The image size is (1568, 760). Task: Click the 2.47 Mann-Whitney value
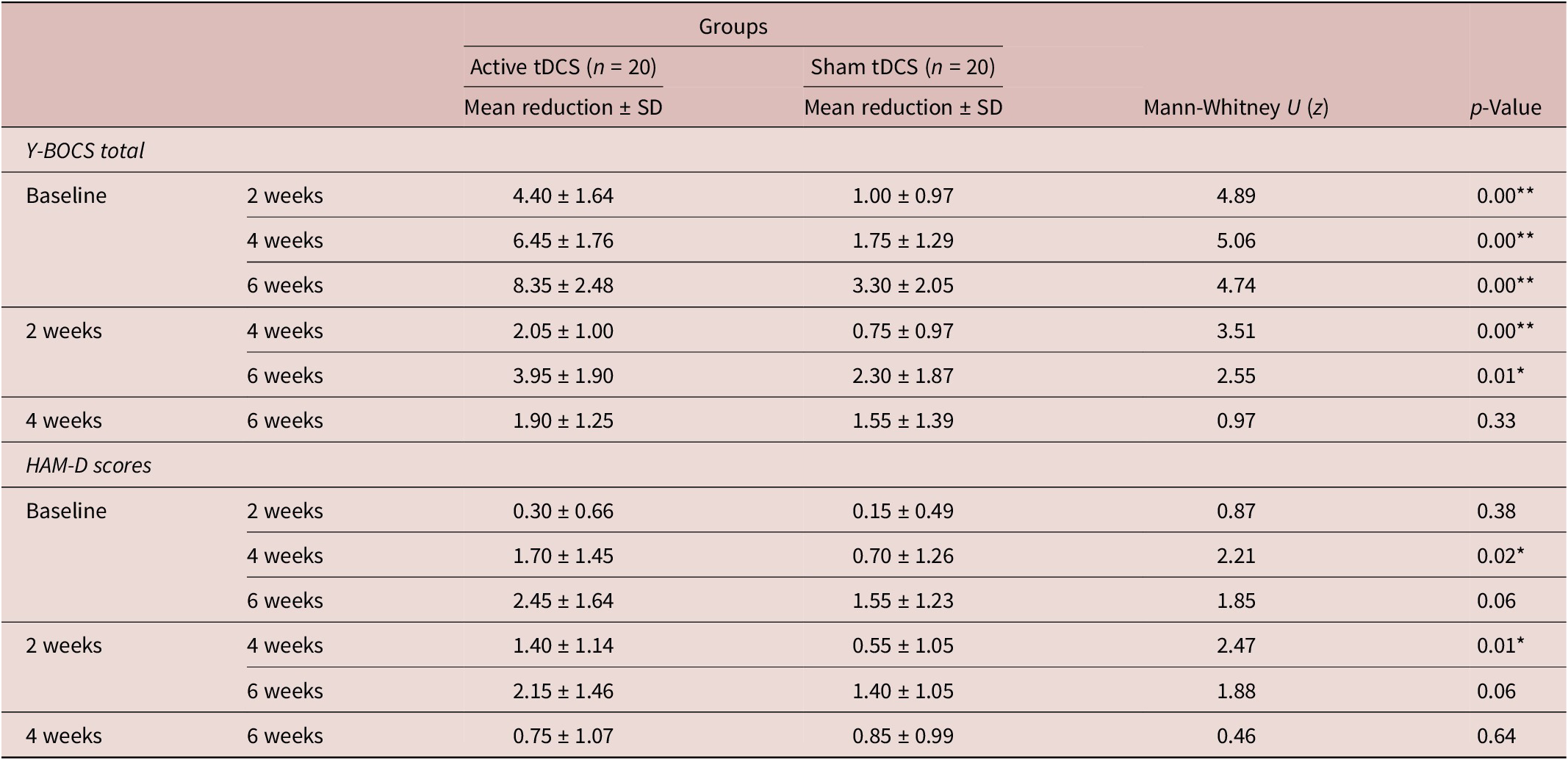tap(1236, 645)
